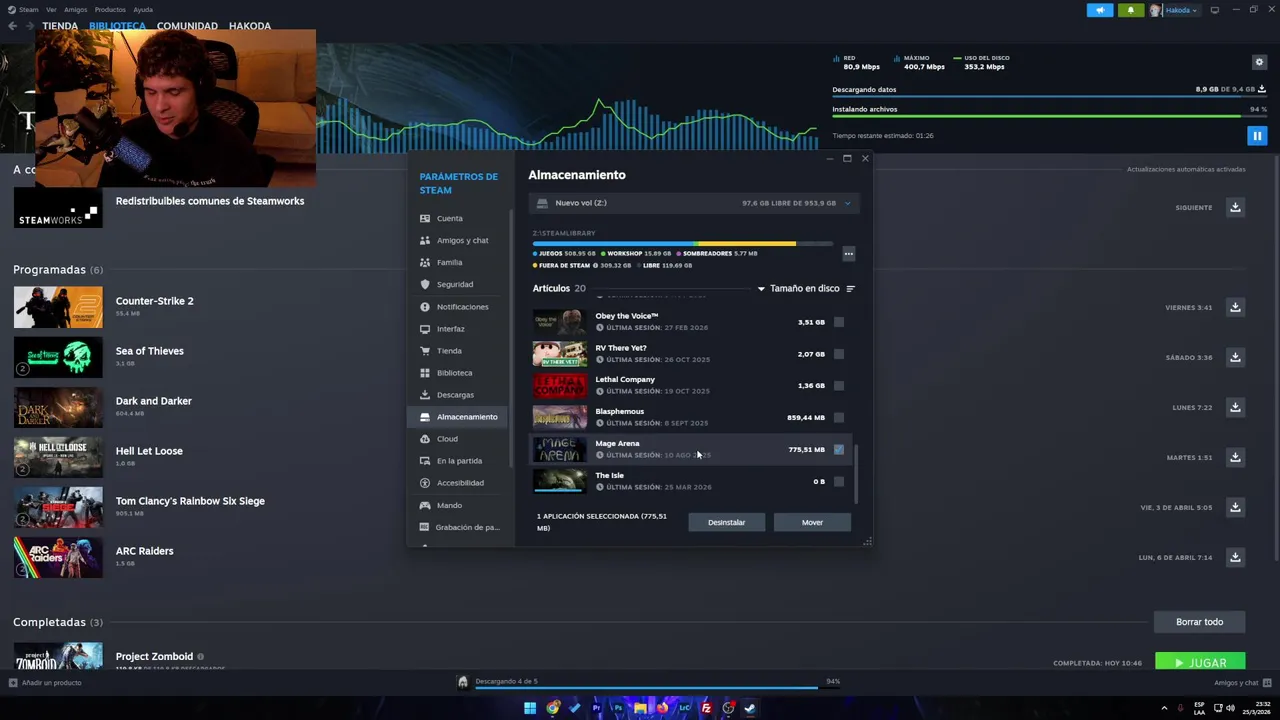This screenshot has width=1280, height=720.
Task: Go to COMUNIDAD tab
Action: (x=187, y=26)
